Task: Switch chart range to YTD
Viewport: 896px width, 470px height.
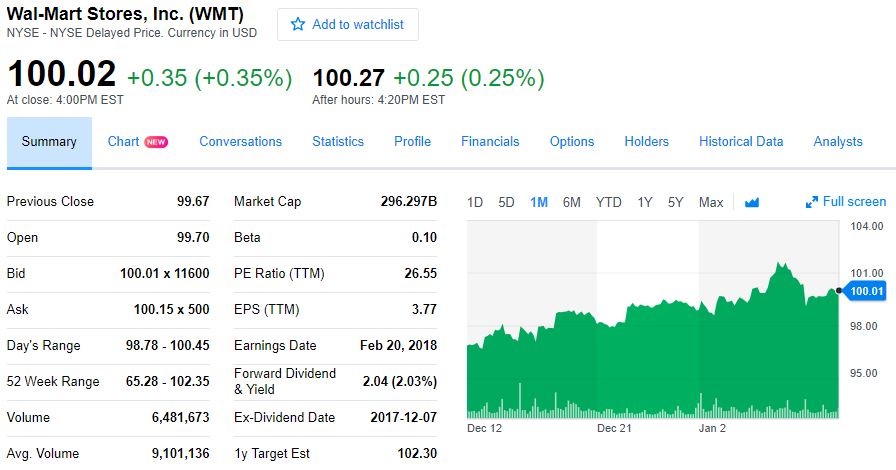Action: (x=608, y=202)
